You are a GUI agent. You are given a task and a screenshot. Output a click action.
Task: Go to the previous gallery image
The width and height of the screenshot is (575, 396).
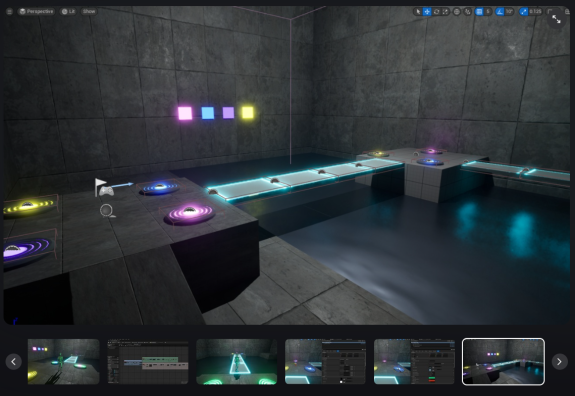[x=14, y=362]
